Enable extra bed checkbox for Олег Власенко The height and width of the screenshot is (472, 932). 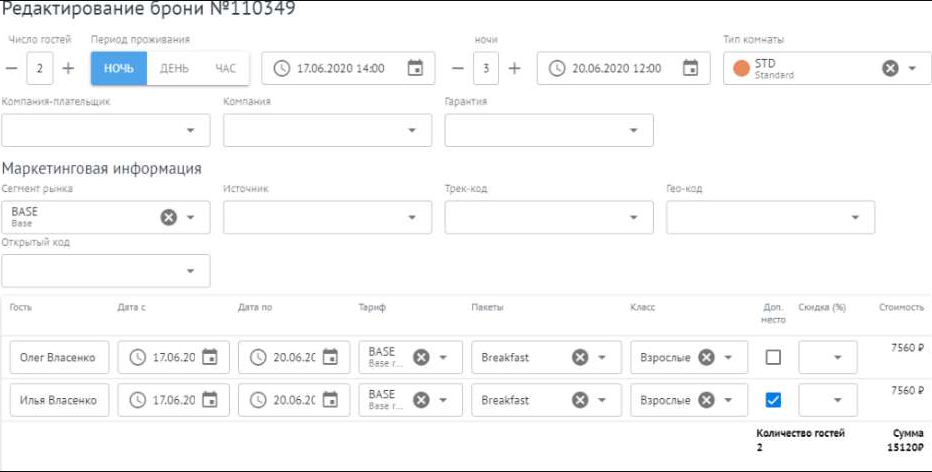(x=773, y=357)
